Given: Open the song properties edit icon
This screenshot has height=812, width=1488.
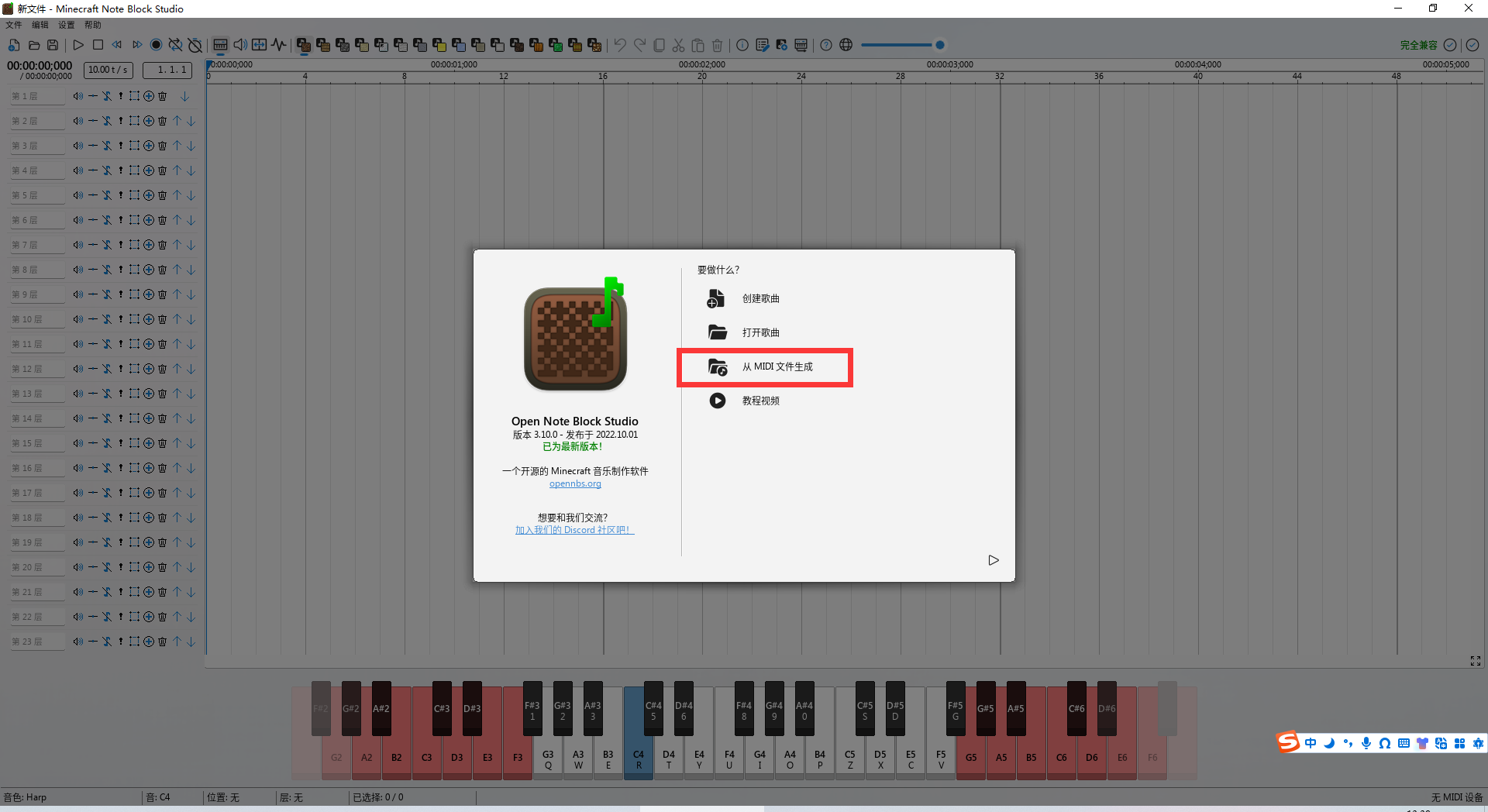Looking at the screenshot, I should pyautogui.click(x=762, y=45).
